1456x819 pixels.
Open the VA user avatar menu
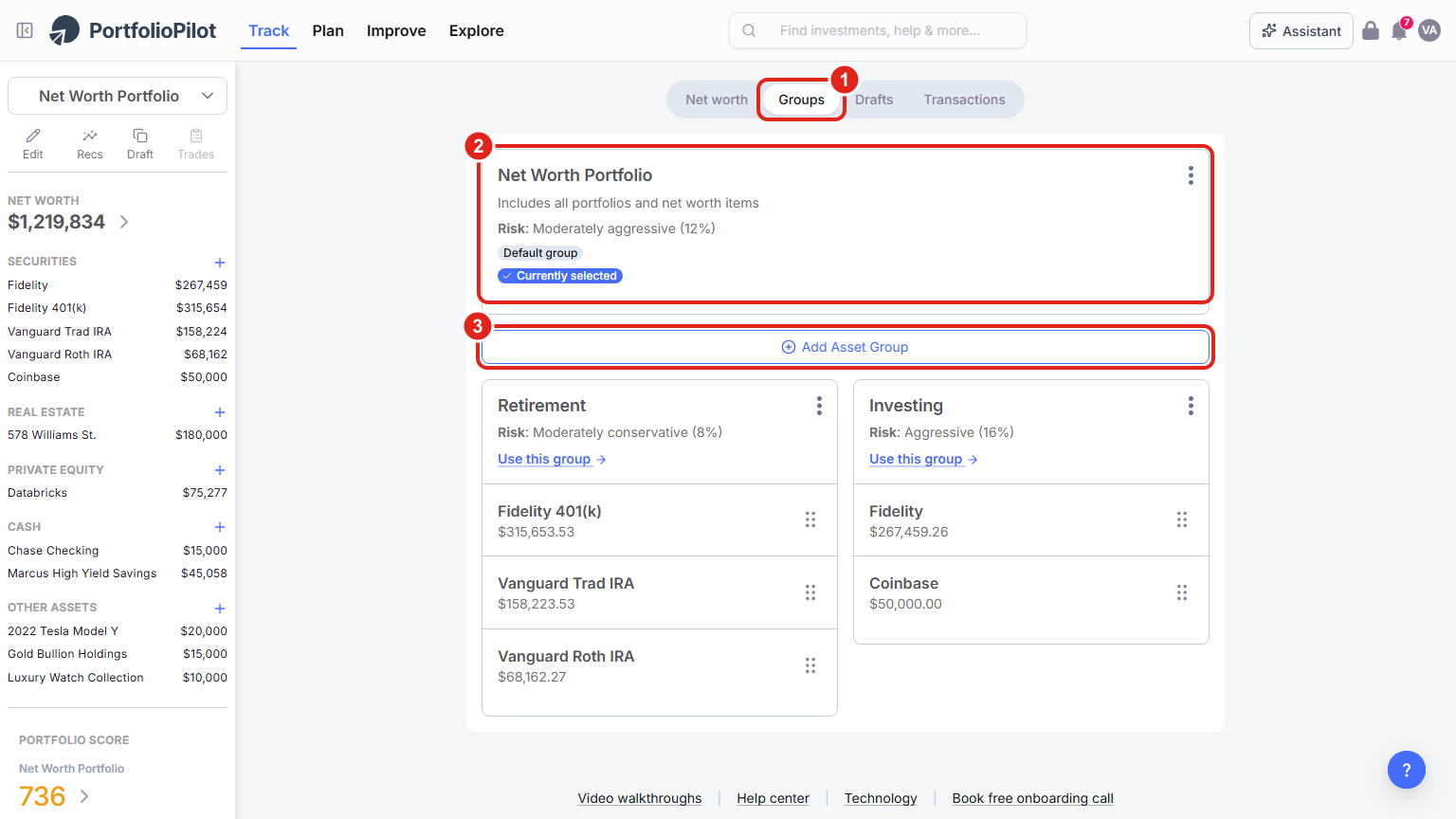coord(1429,30)
